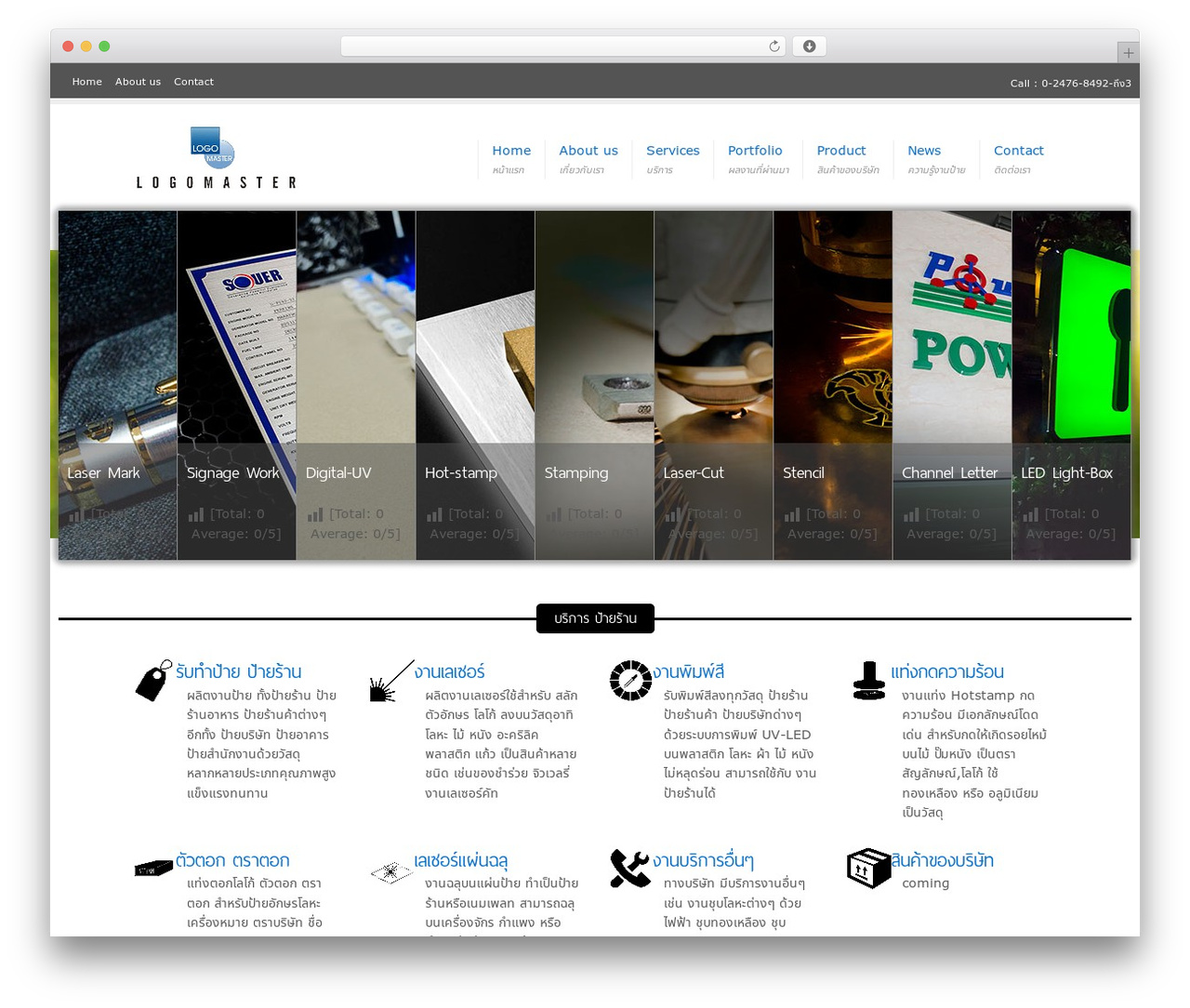Open a new browser tab with plus
1190x1008 pixels.
click(1128, 53)
